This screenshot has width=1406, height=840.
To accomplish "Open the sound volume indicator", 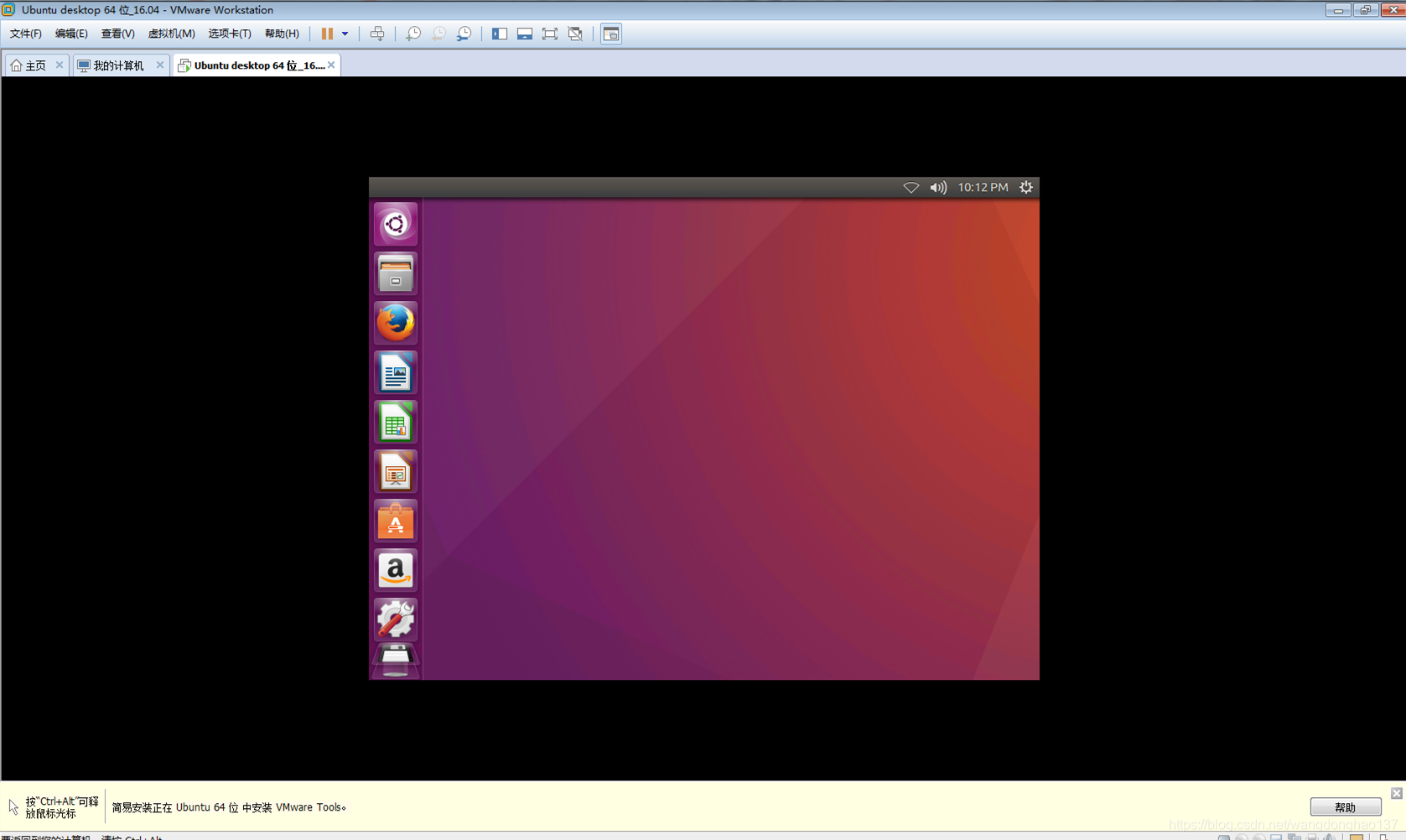I will (x=938, y=188).
